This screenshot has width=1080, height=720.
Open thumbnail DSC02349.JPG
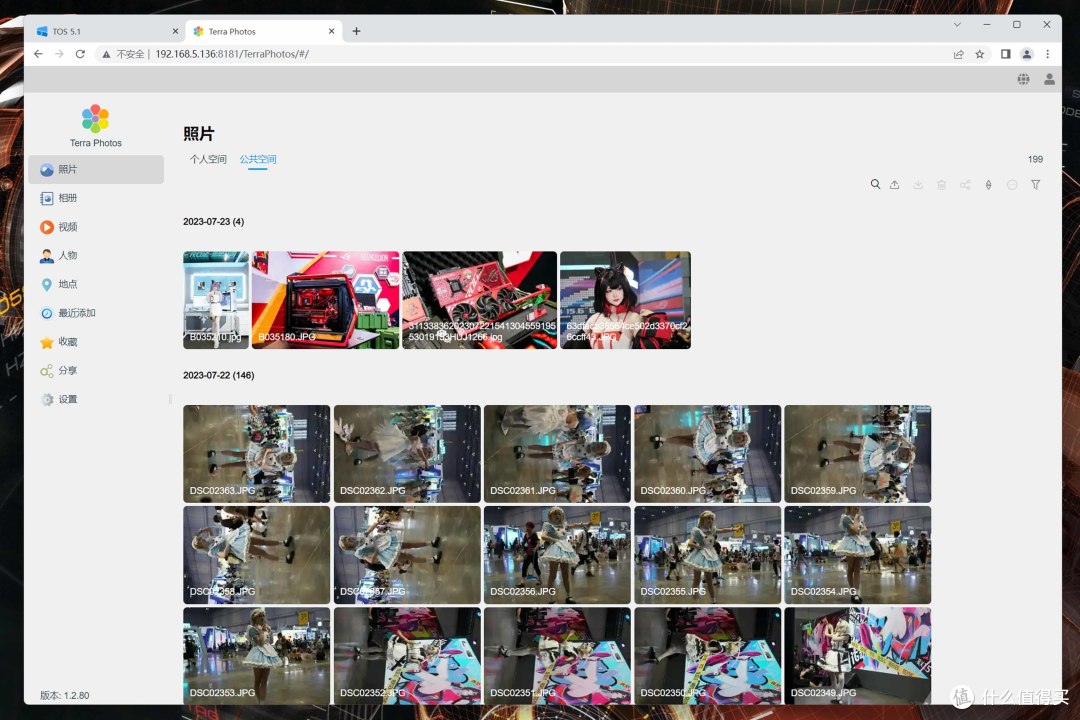tap(858, 655)
